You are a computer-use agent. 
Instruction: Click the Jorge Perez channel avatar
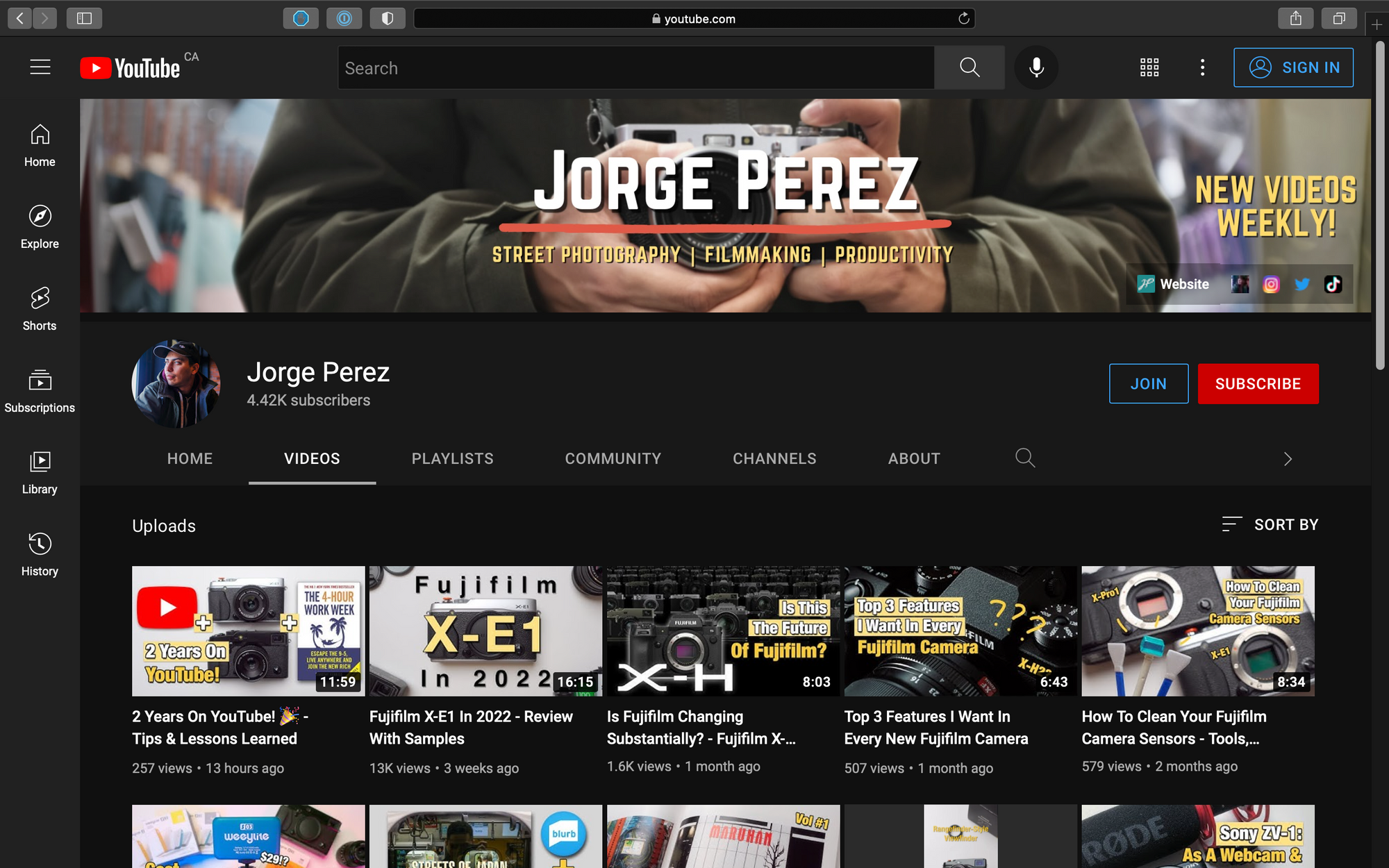click(176, 383)
